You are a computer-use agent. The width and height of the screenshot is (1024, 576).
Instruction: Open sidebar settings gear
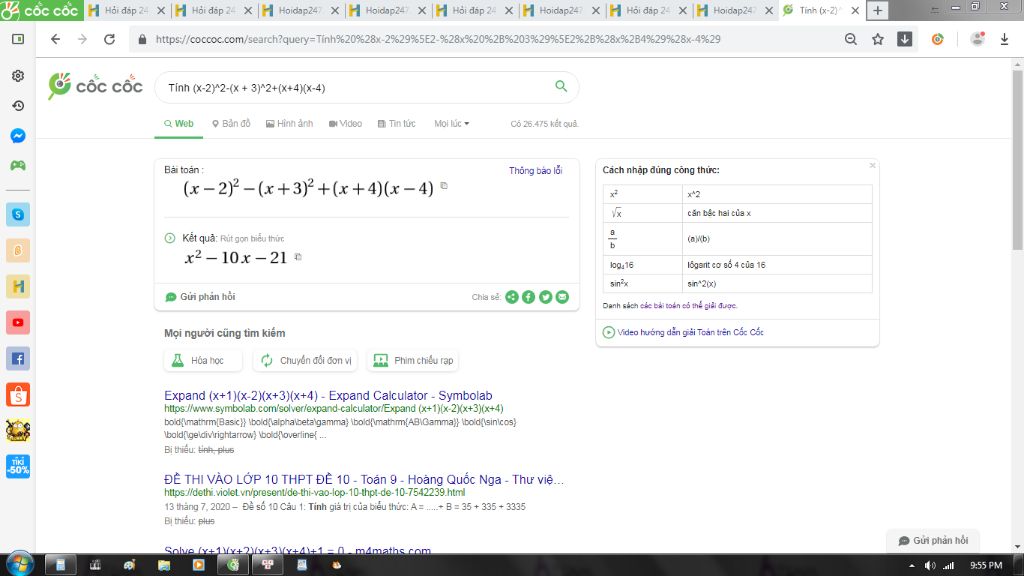tap(18, 76)
